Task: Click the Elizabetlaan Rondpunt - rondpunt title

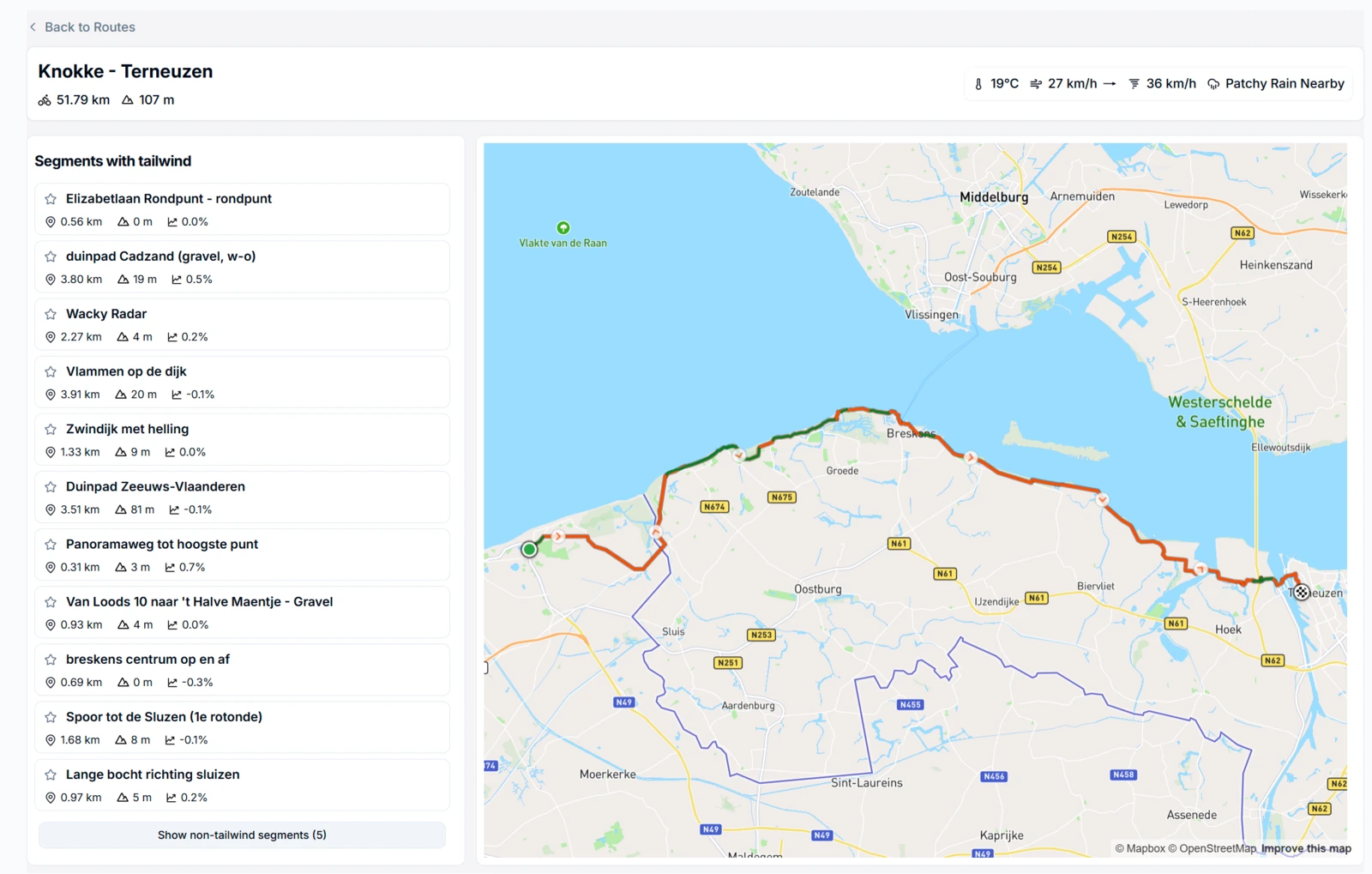Action: tap(169, 199)
